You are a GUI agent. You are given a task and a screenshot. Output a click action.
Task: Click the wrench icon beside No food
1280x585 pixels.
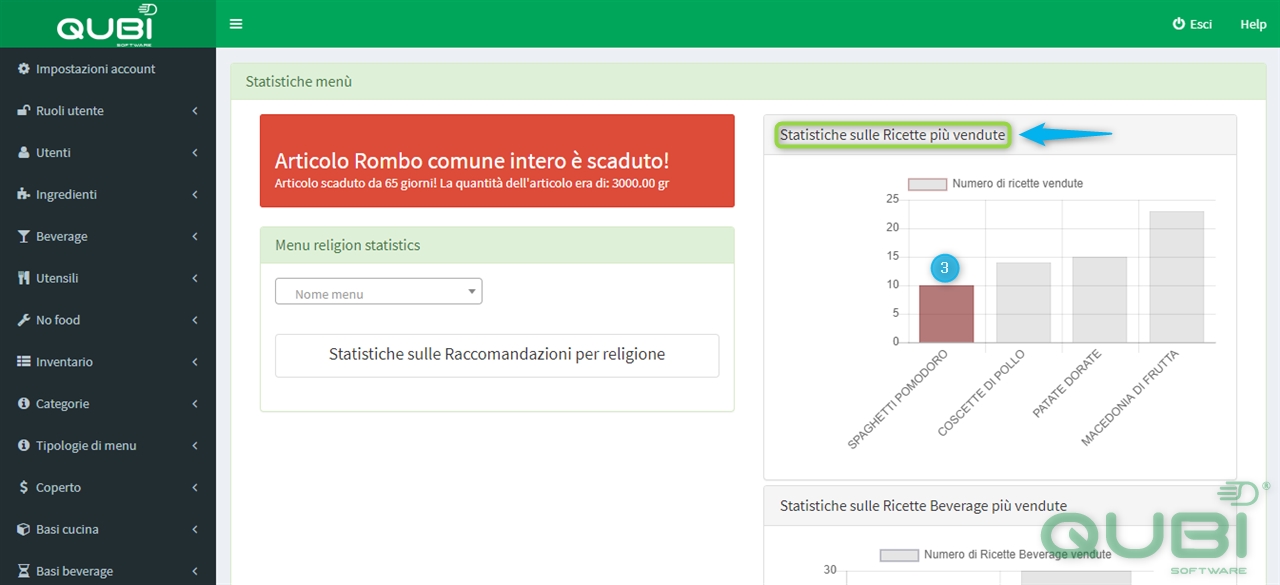[x=24, y=320]
